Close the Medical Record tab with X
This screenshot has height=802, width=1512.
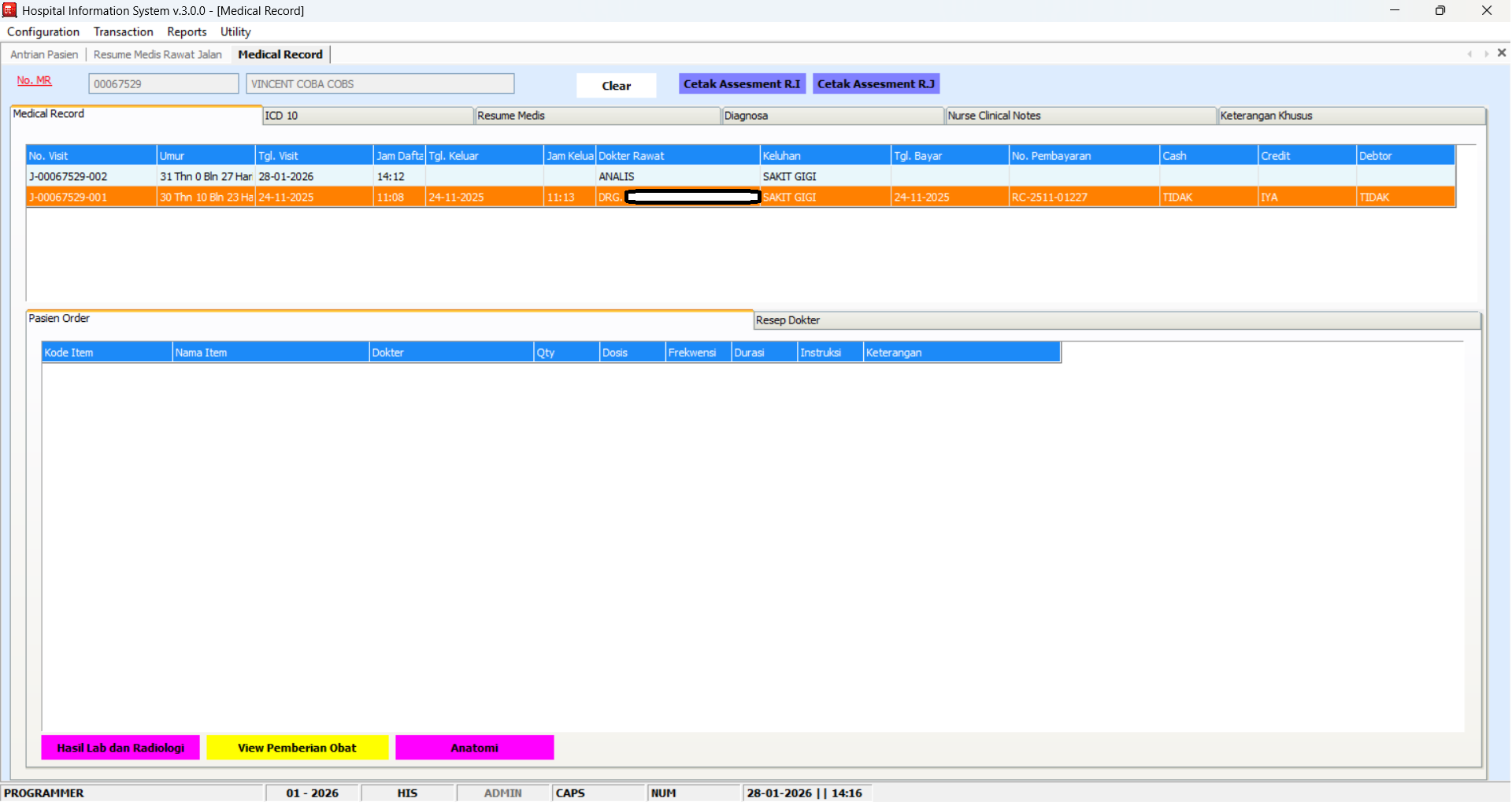(x=1501, y=53)
